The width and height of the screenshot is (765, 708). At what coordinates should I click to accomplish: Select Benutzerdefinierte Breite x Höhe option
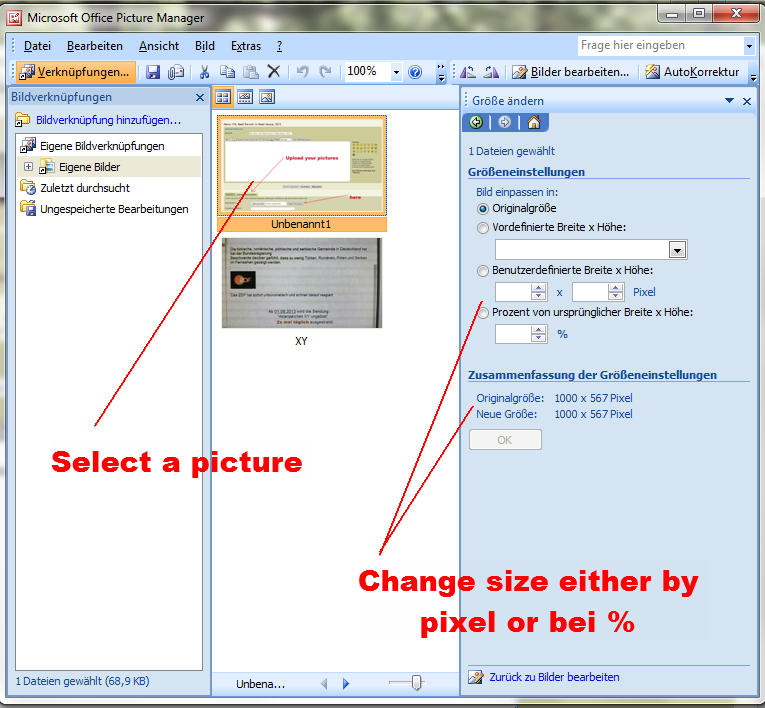484,271
